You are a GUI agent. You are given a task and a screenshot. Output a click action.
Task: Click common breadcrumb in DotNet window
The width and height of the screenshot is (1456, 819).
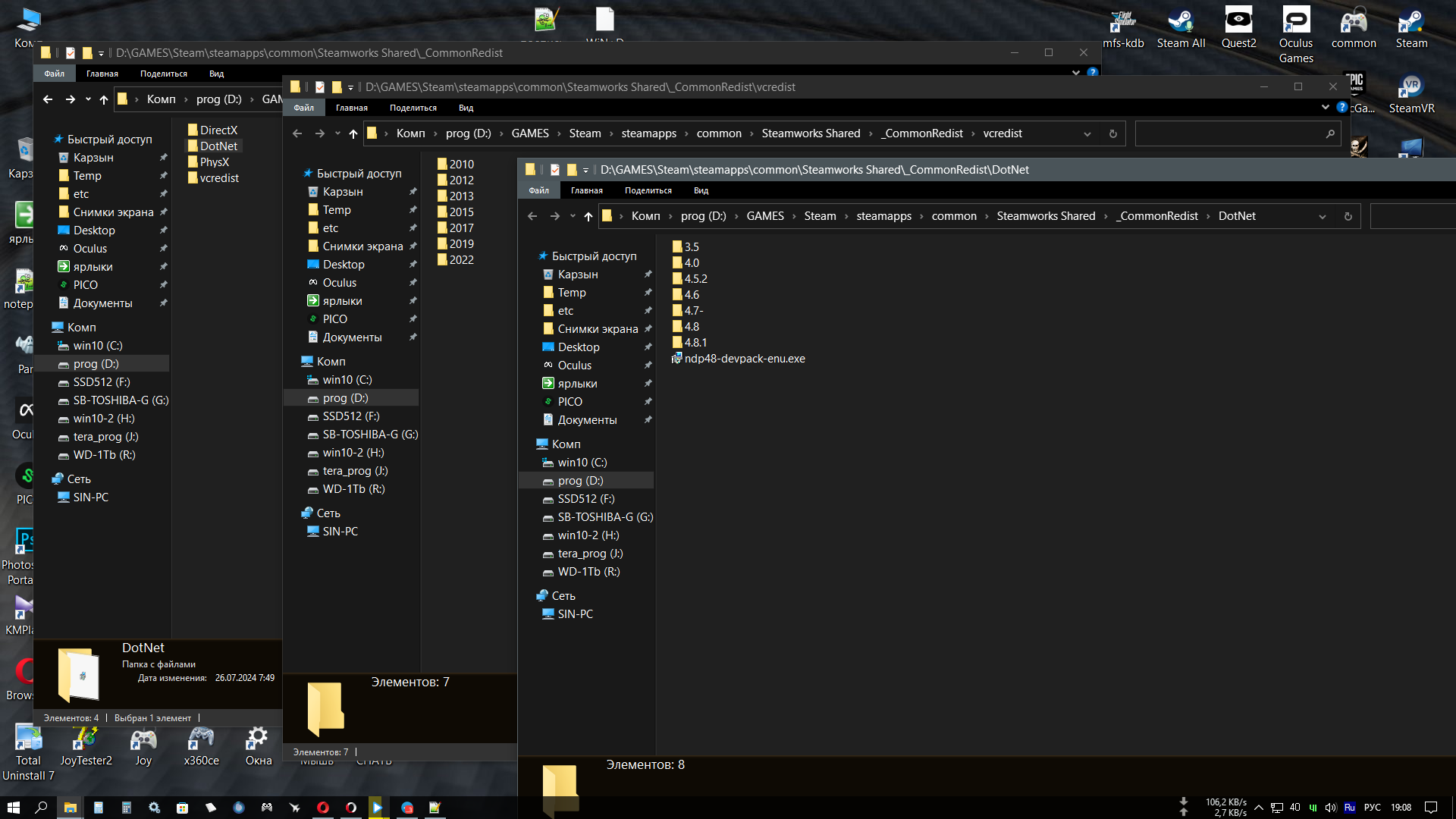954,216
